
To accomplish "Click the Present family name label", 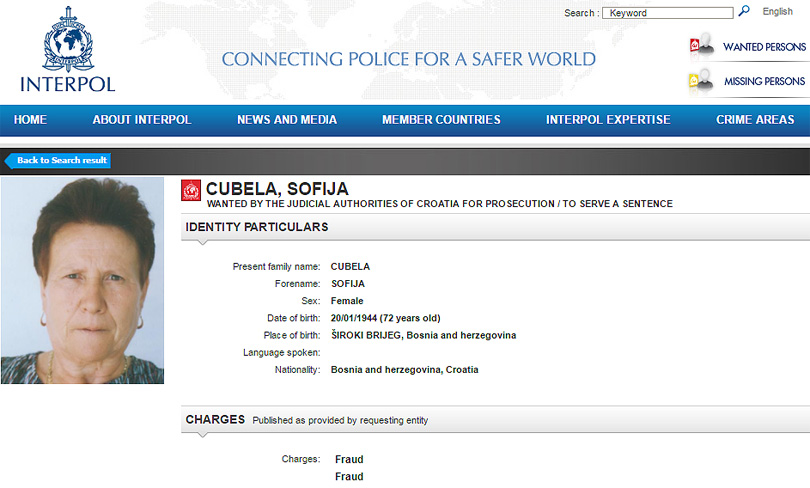I will 276,266.
